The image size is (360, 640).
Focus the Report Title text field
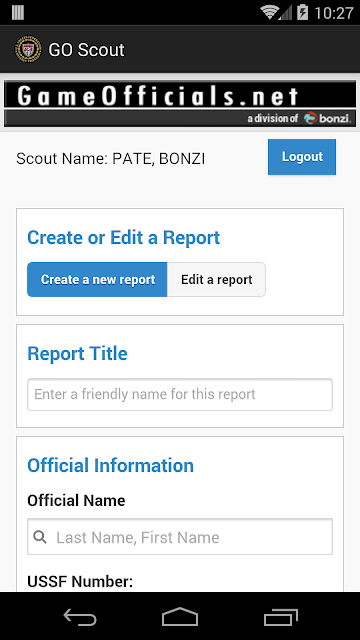pyautogui.click(x=180, y=394)
